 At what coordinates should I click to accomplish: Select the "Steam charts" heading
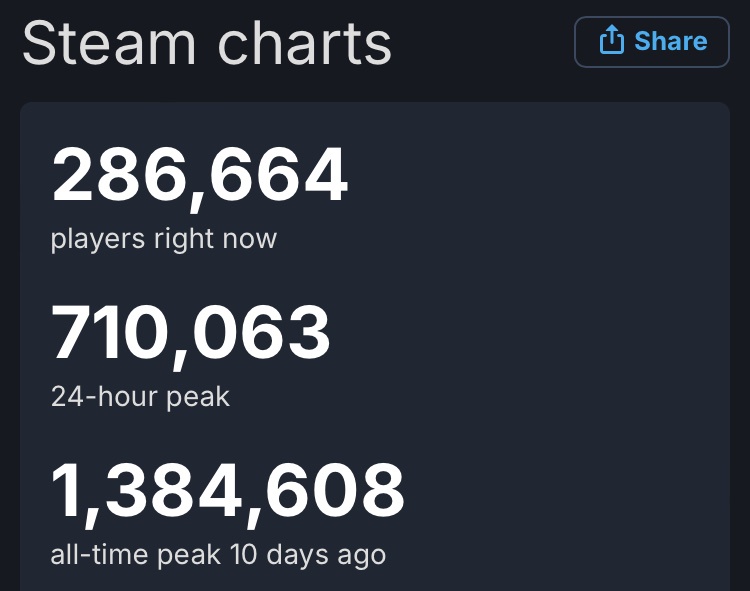pyautogui.click(x=207, y=44)
